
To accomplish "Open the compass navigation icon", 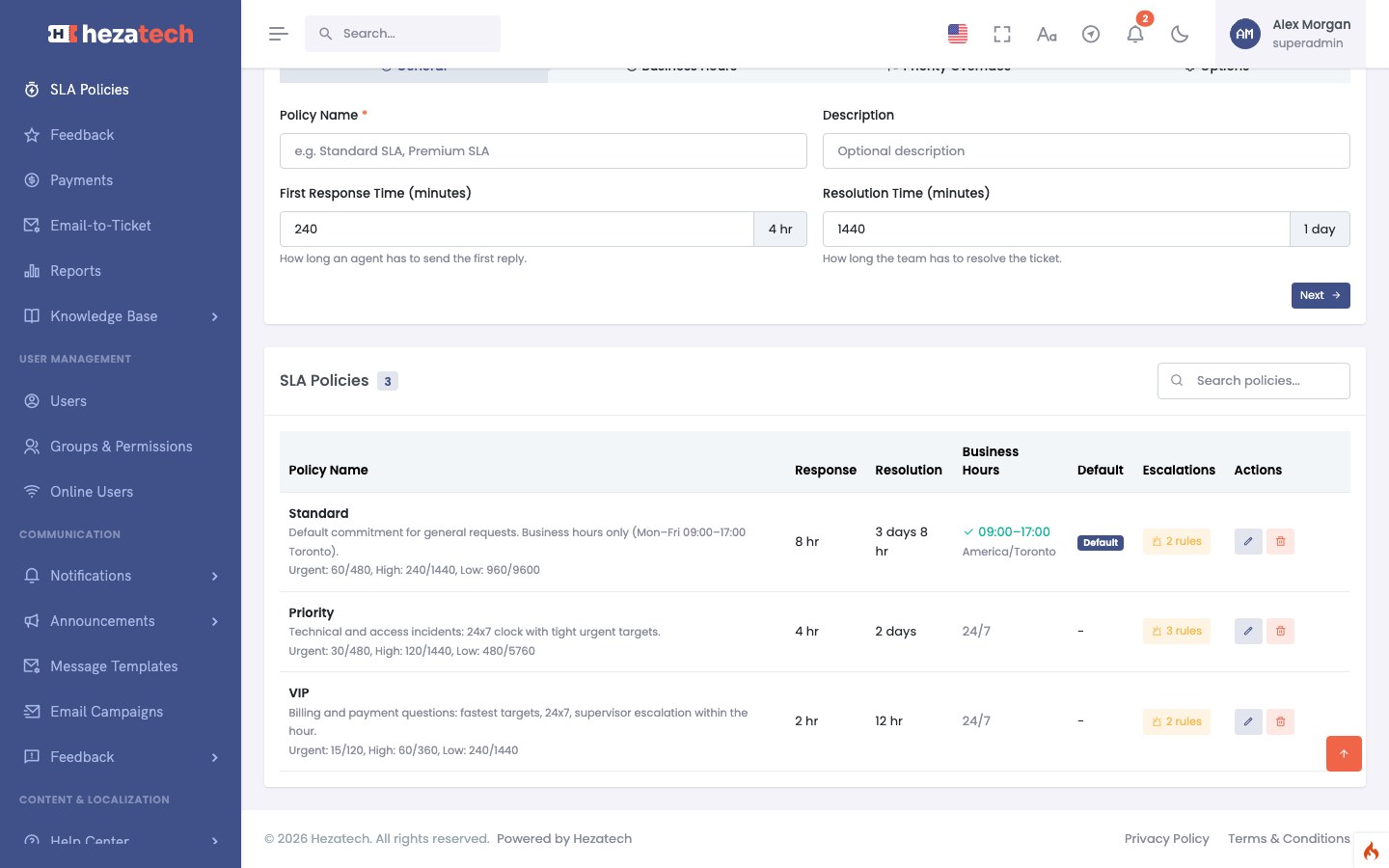I will tap(1091, 34).
